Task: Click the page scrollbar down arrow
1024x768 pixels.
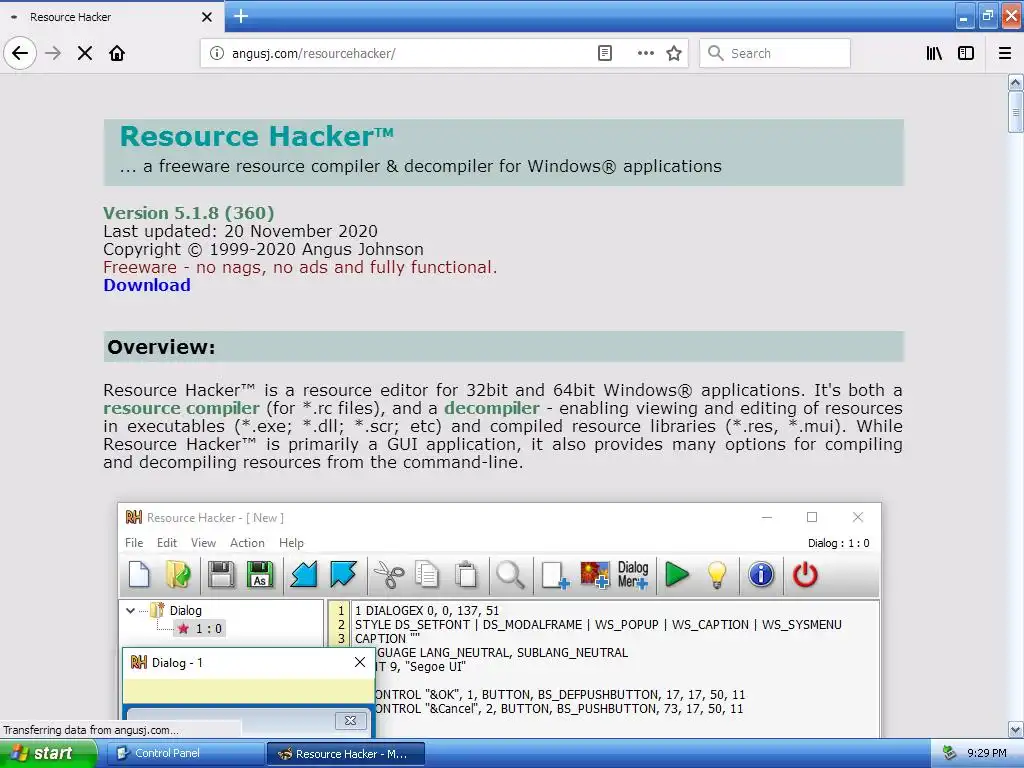Action: (1015, 729)
